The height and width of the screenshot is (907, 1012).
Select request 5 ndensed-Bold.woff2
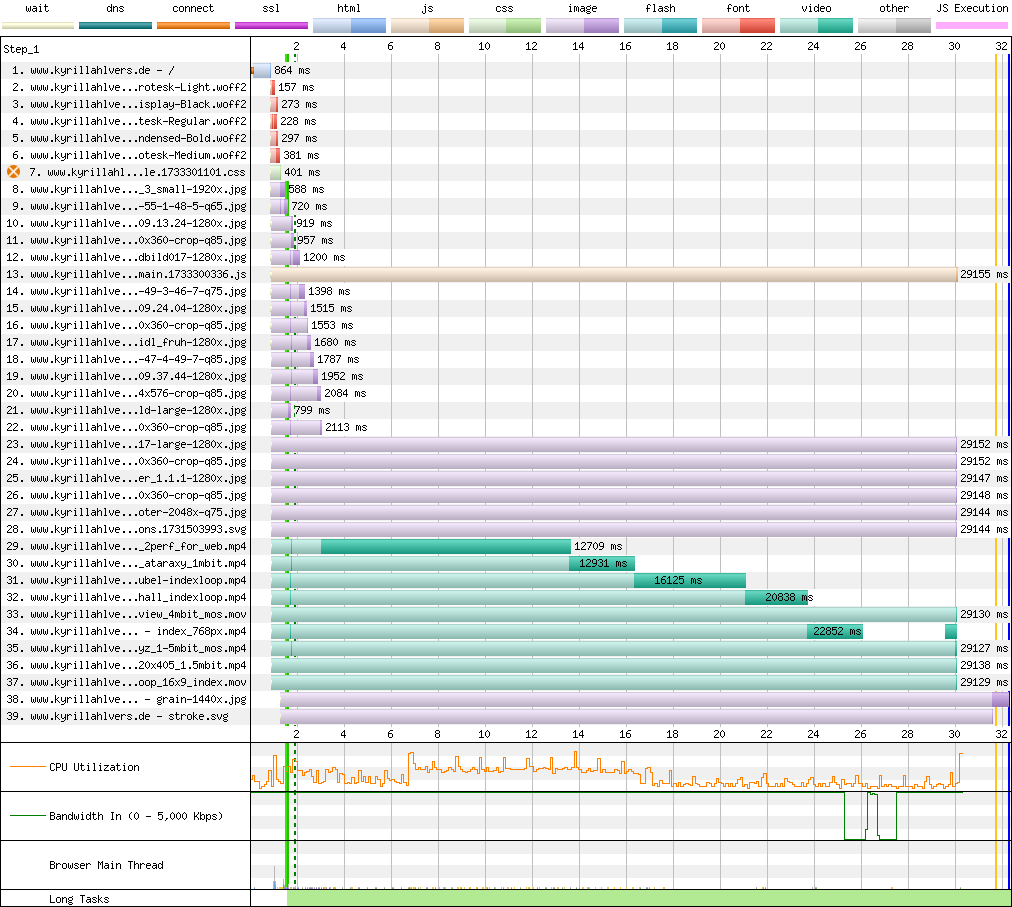click(x=129, y=138)
